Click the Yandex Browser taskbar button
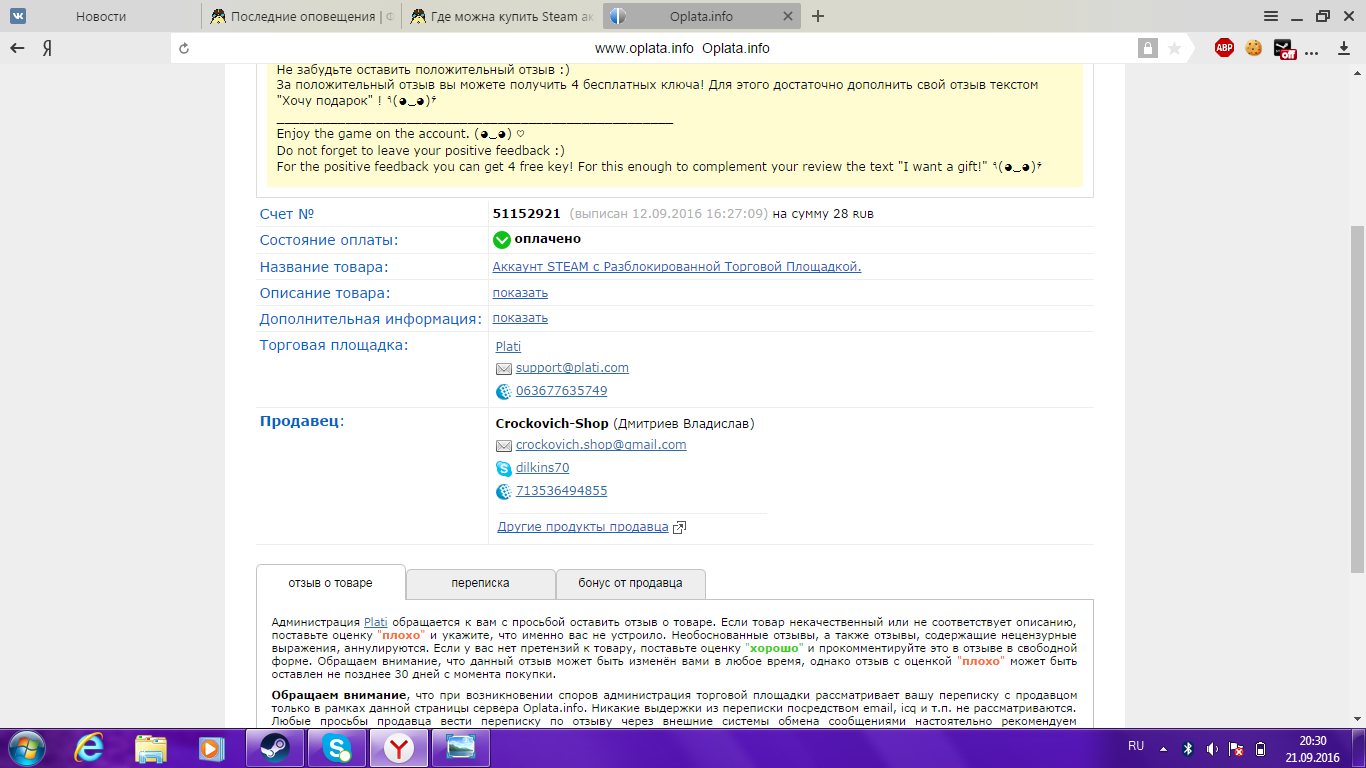Image resolution: width=1366 pixels, height=768 pixels. coord(399,747)
